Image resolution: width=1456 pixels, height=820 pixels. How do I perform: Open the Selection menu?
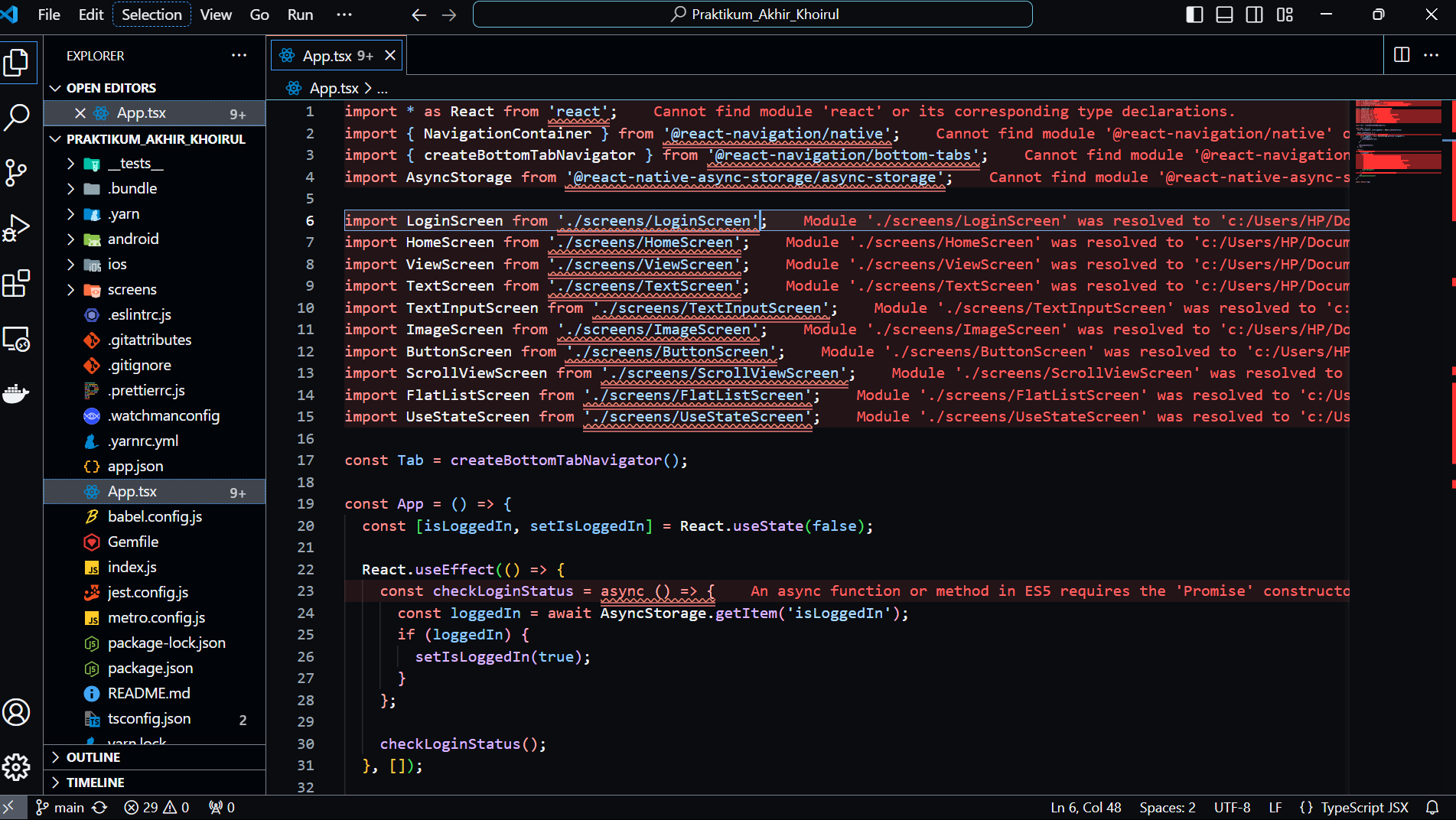[151, 15]
